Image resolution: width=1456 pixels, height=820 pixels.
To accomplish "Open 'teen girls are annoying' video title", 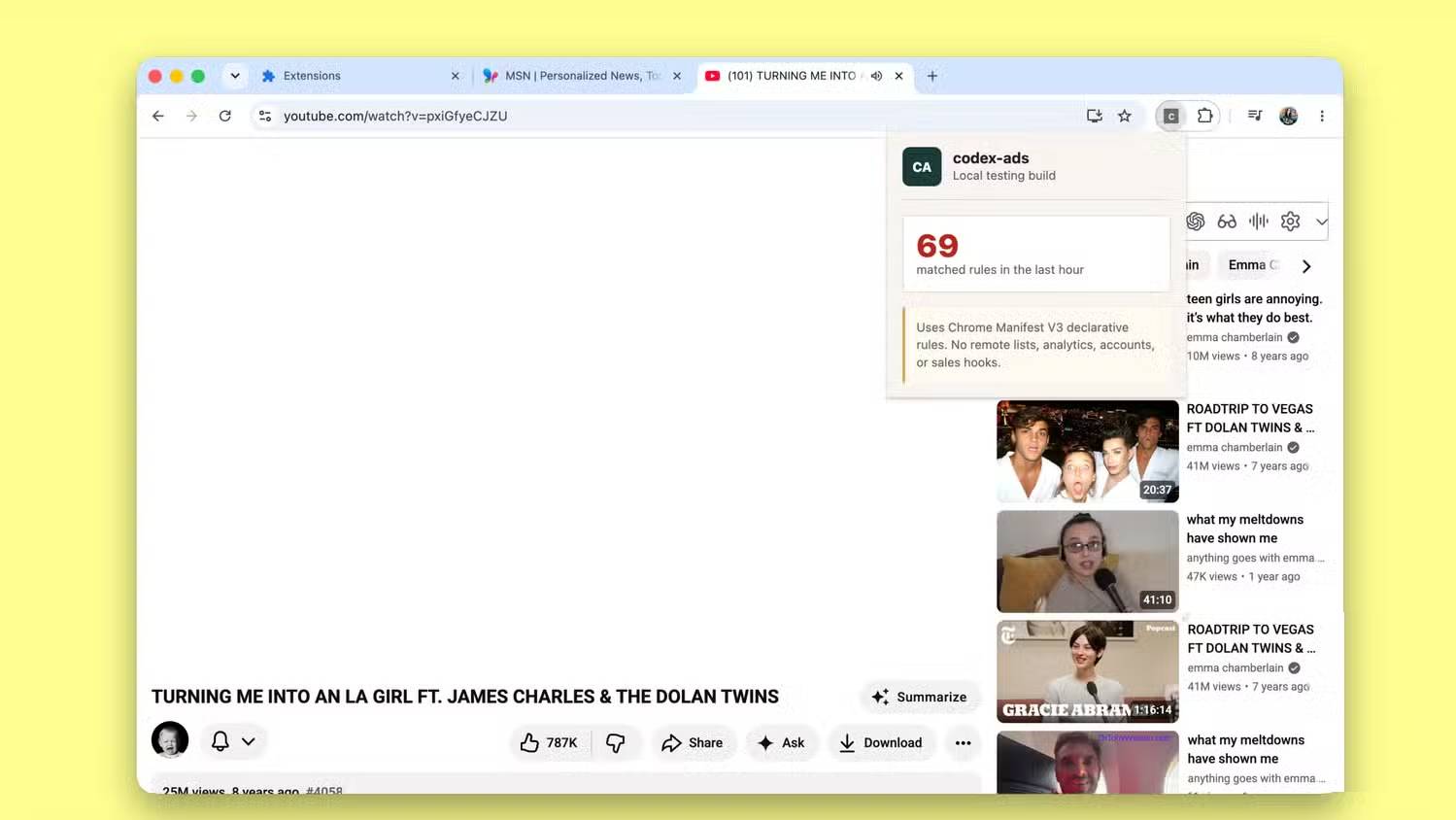I will 1254,308.
